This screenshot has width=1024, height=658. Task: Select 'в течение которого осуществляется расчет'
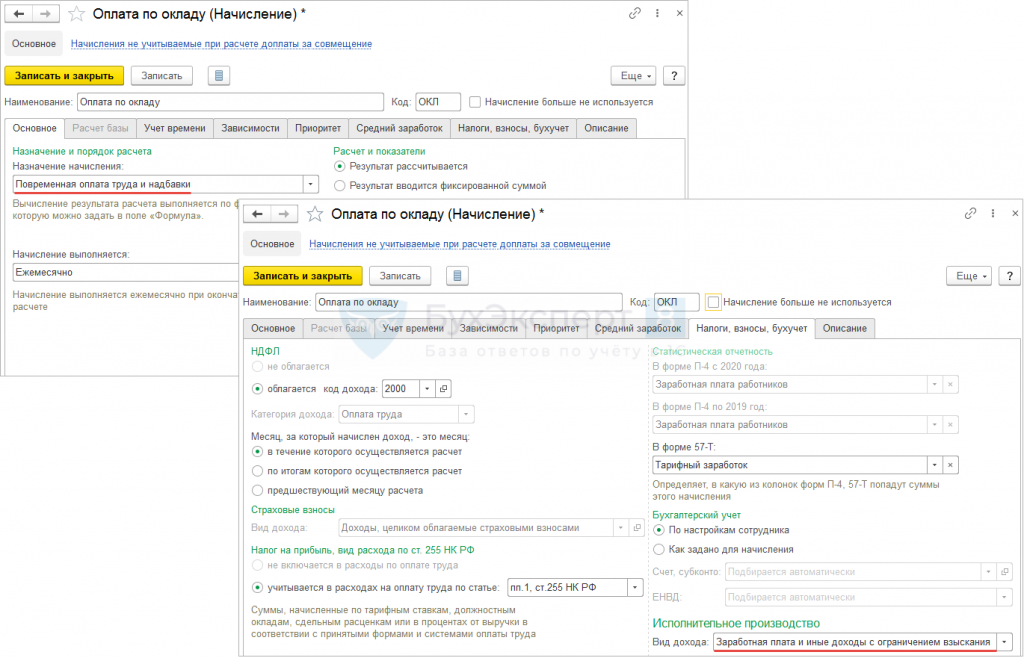point(257,451)
